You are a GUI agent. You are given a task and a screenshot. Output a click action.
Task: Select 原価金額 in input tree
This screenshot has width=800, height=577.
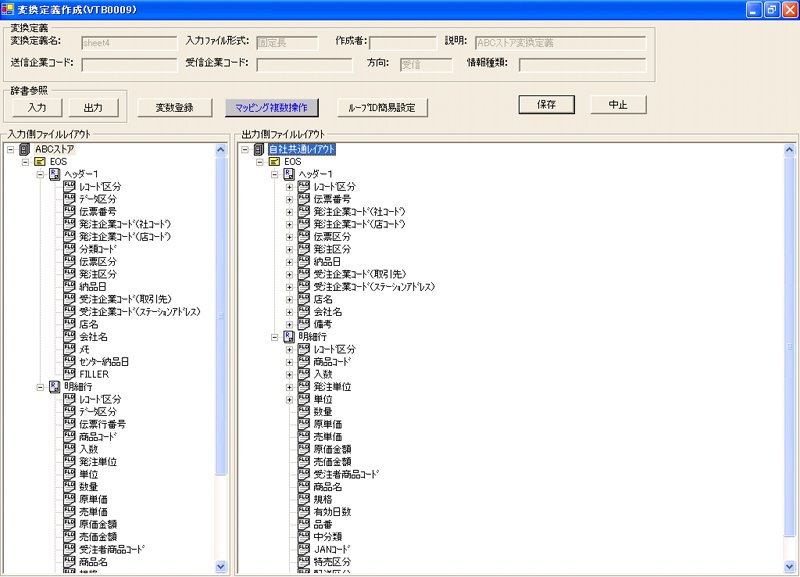[98, 524]
